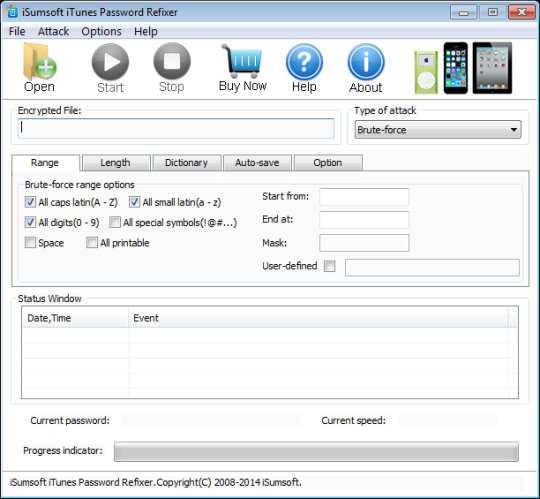Click the iPhone device image
This screenshot has height=499, width=540.
tap(456, 68)
